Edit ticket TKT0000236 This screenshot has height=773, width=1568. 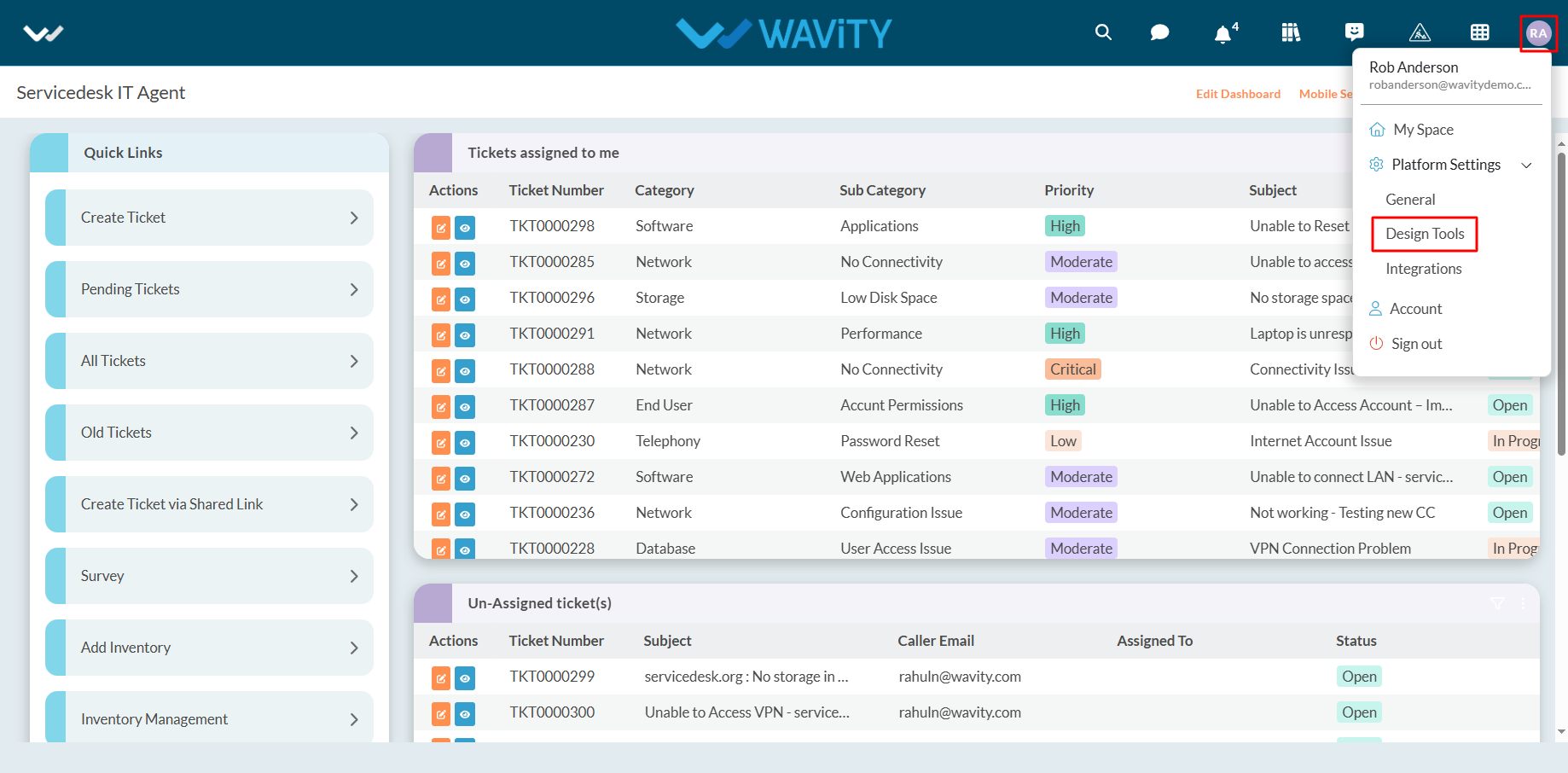[441, 514]
